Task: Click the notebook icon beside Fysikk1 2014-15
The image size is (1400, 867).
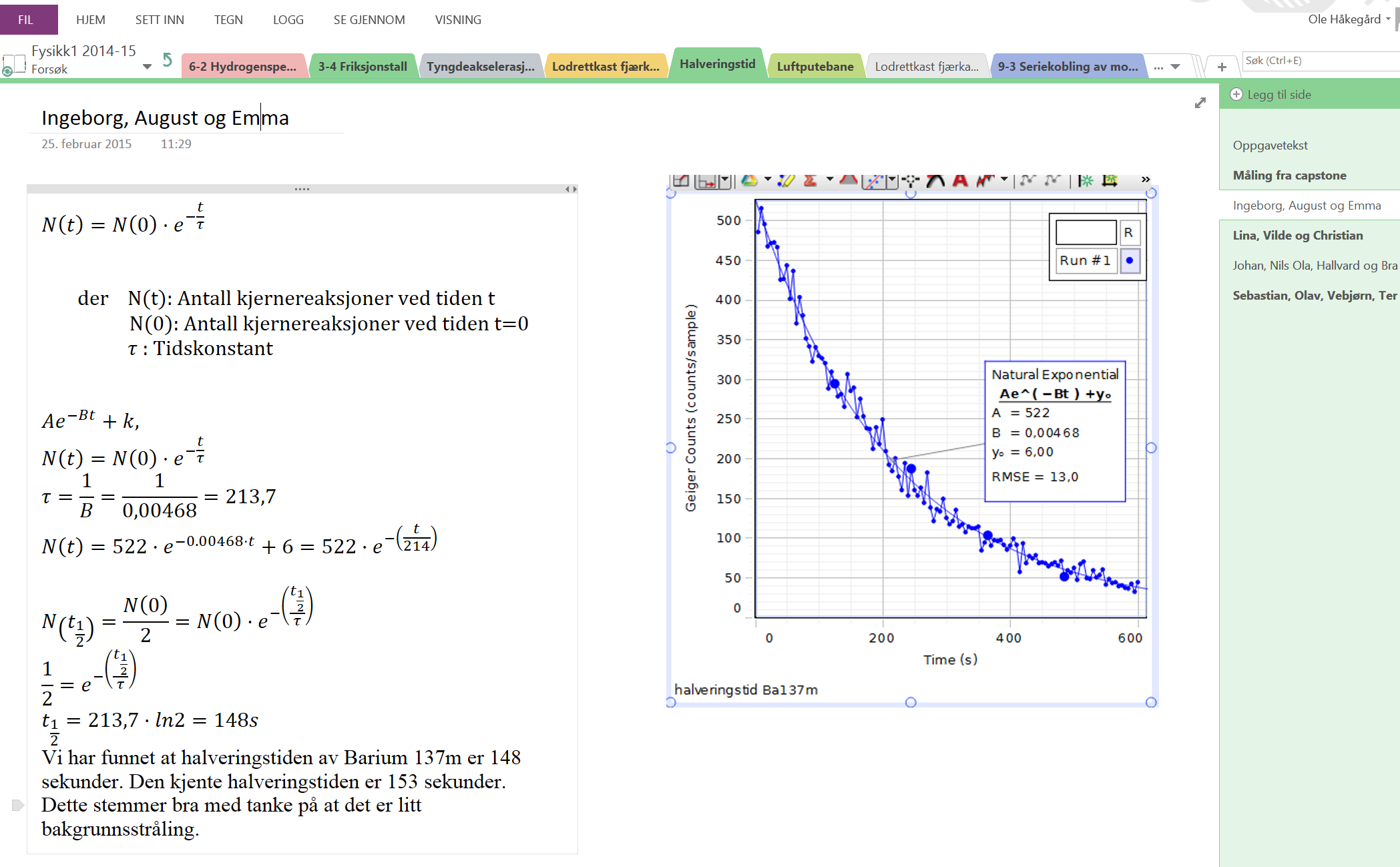Action: tap(13, 65)
